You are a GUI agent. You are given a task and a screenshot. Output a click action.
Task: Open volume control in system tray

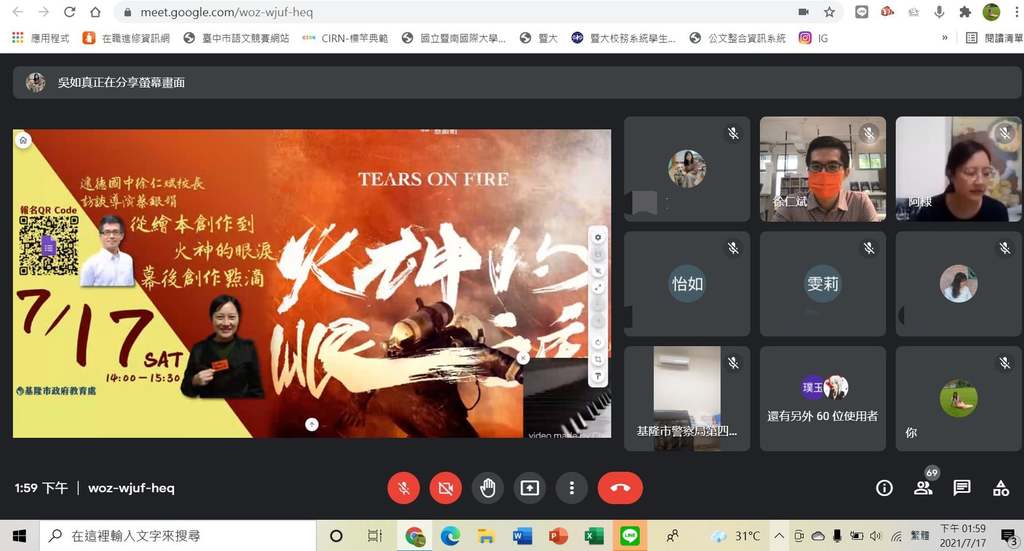tap(876, 536)
